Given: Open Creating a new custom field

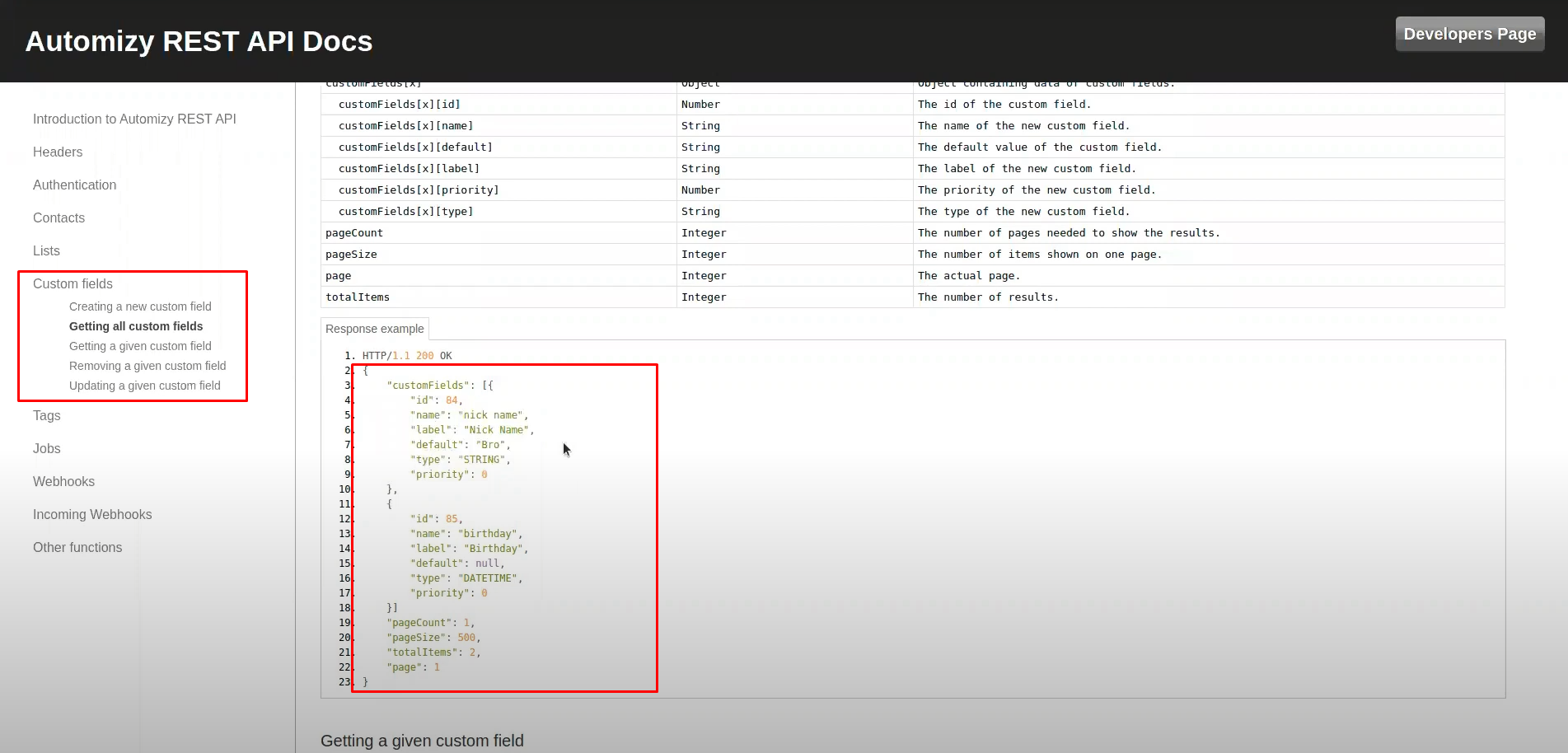Looking at the screenshot, I should tap(140, 306).
